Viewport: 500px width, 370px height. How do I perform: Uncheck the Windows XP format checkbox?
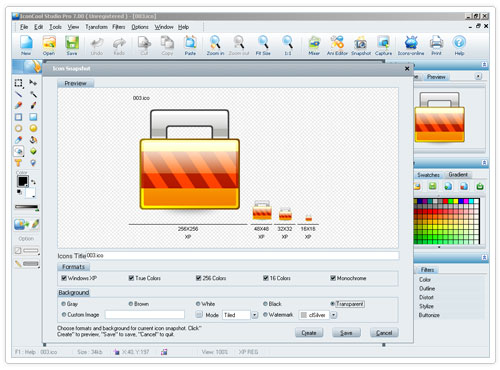click(x=64, y=278)
